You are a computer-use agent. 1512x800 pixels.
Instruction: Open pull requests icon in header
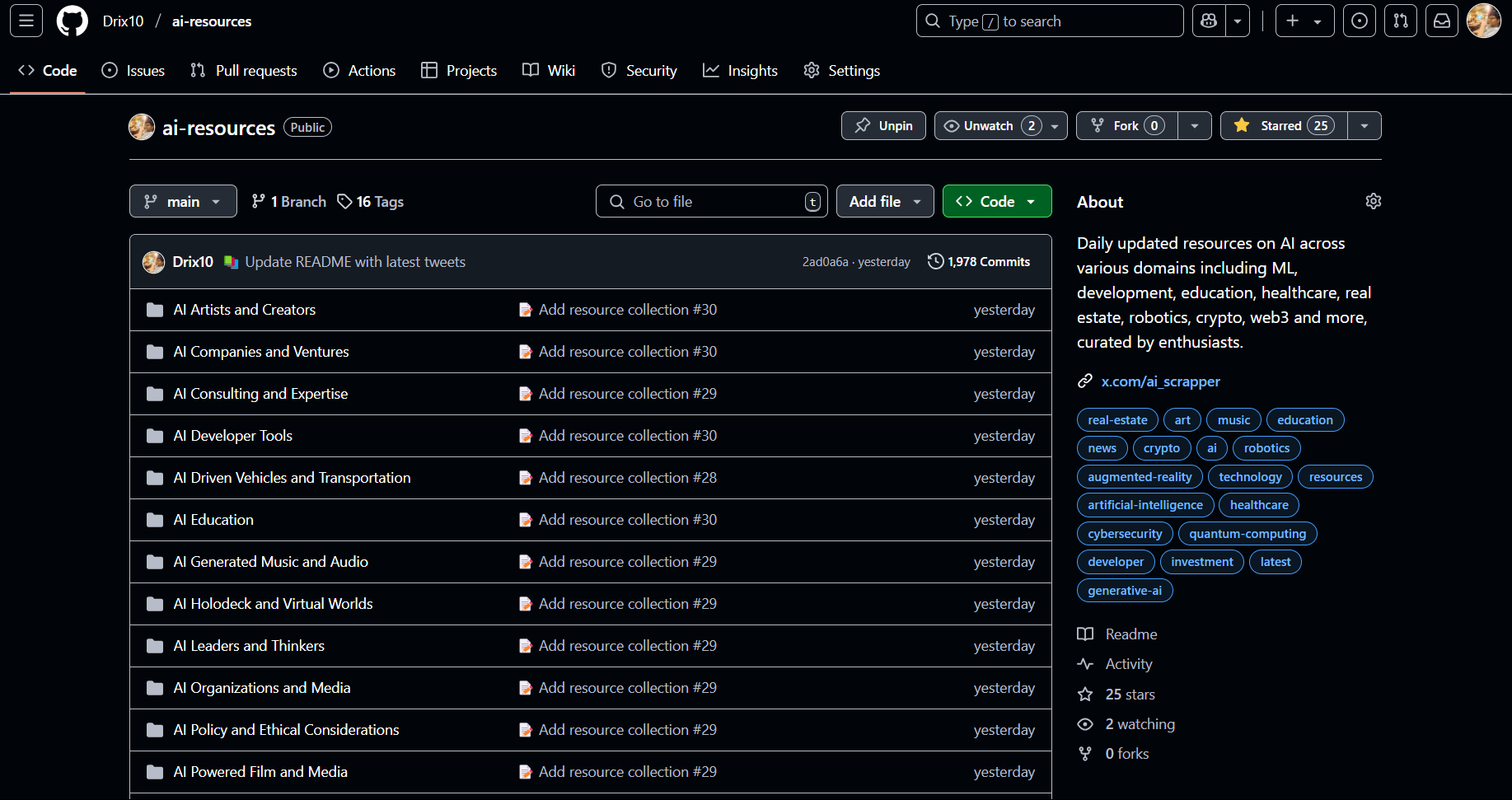(x=1401, y=21)
